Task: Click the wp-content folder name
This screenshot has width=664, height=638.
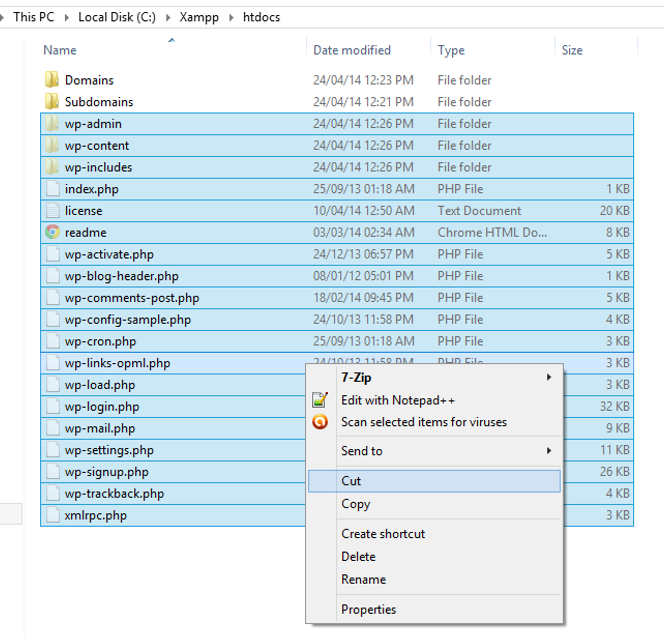Action: click(x=97, y=145)
